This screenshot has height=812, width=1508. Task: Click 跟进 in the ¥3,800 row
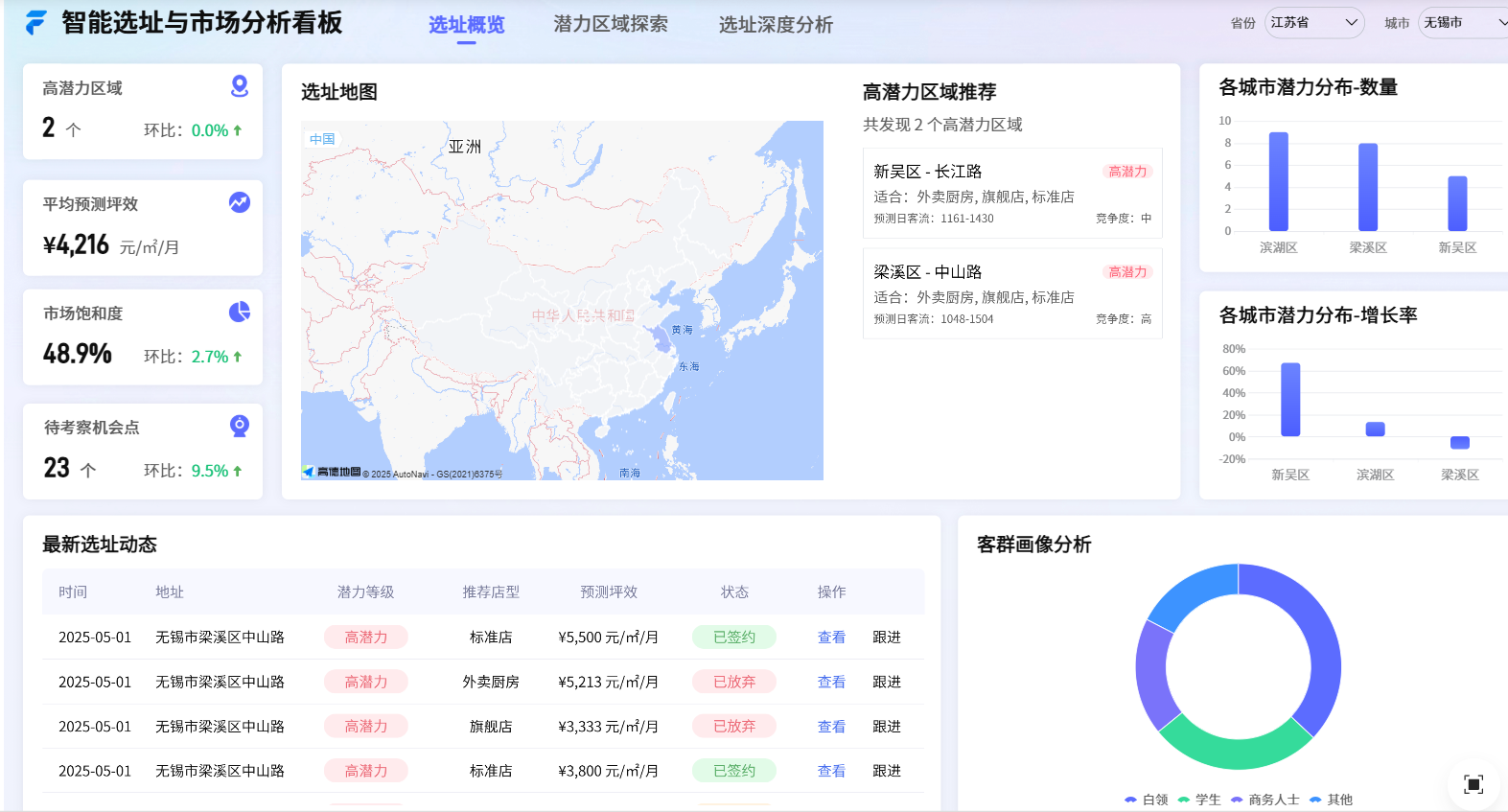[x=887, y=771]
